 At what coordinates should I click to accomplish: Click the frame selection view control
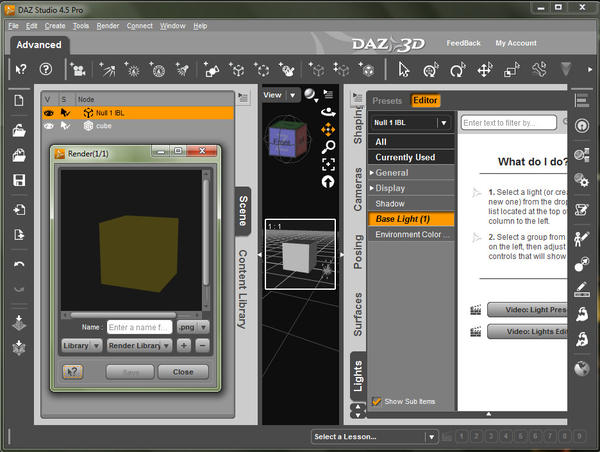click(x=328, y=165)
